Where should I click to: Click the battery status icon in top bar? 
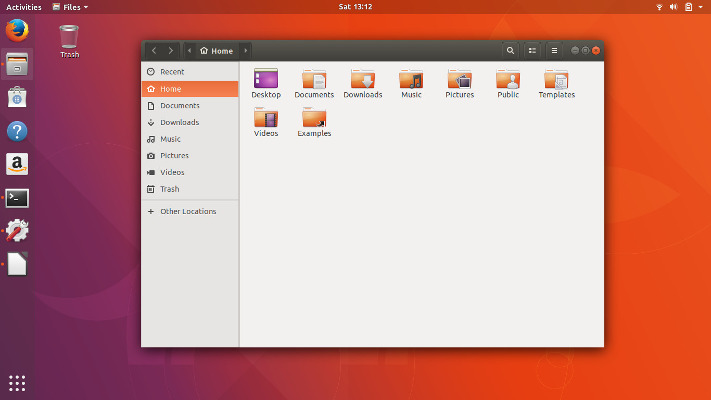coord(688,7)
